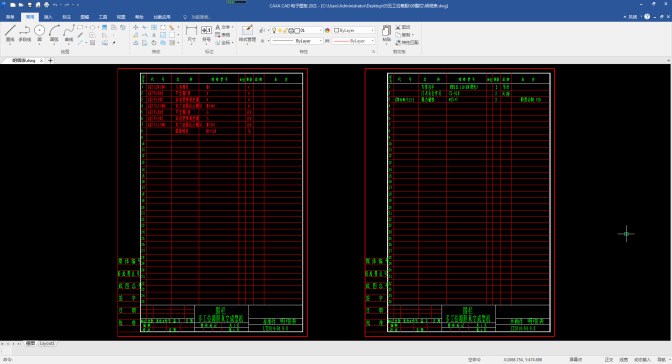Select the Polyline tool
672x364 pixels.
(x=24, y=33)
